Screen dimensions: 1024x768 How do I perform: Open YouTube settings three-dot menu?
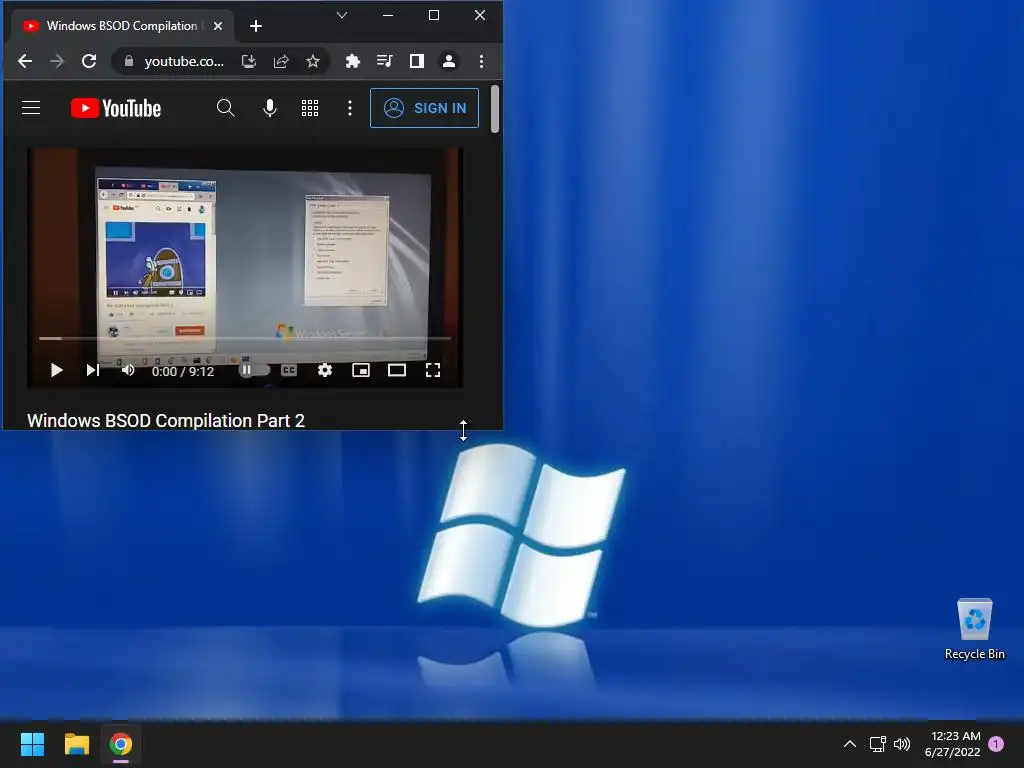click(x=350, y=108)
